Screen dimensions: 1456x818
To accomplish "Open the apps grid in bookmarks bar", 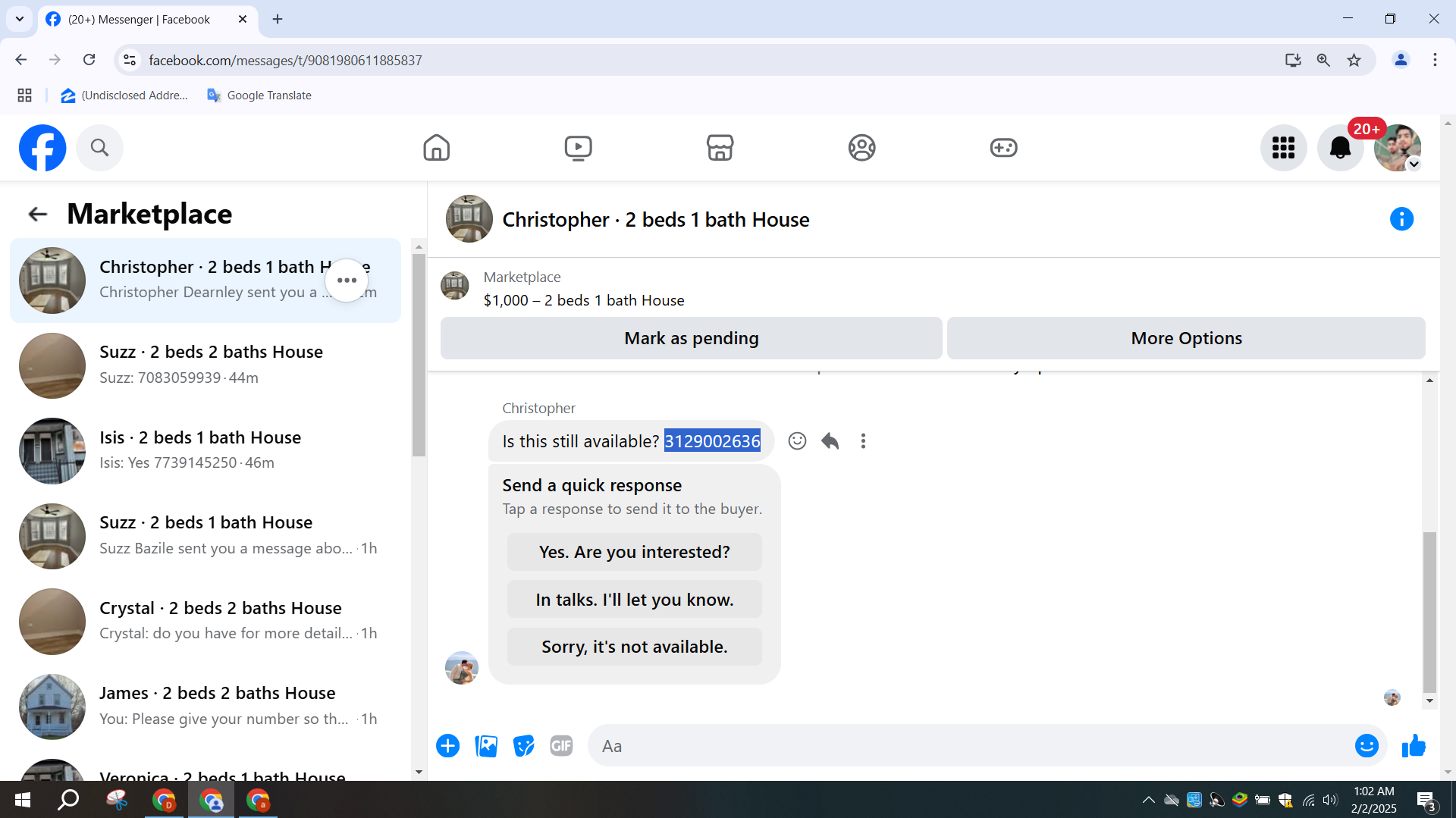I will pos(24,96).
